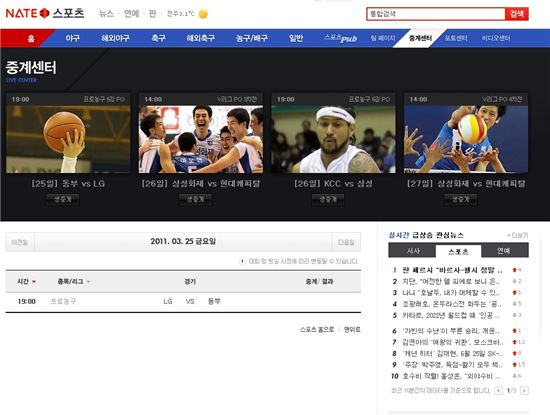Open the 축구 navigation tab

pyautogui.click(x=159, y=38)
